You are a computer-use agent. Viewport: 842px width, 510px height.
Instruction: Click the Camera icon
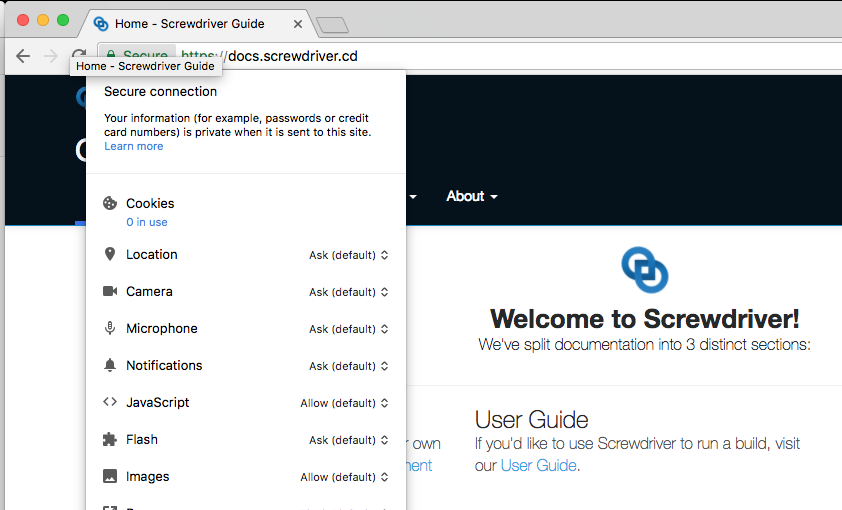pos(110,291)
